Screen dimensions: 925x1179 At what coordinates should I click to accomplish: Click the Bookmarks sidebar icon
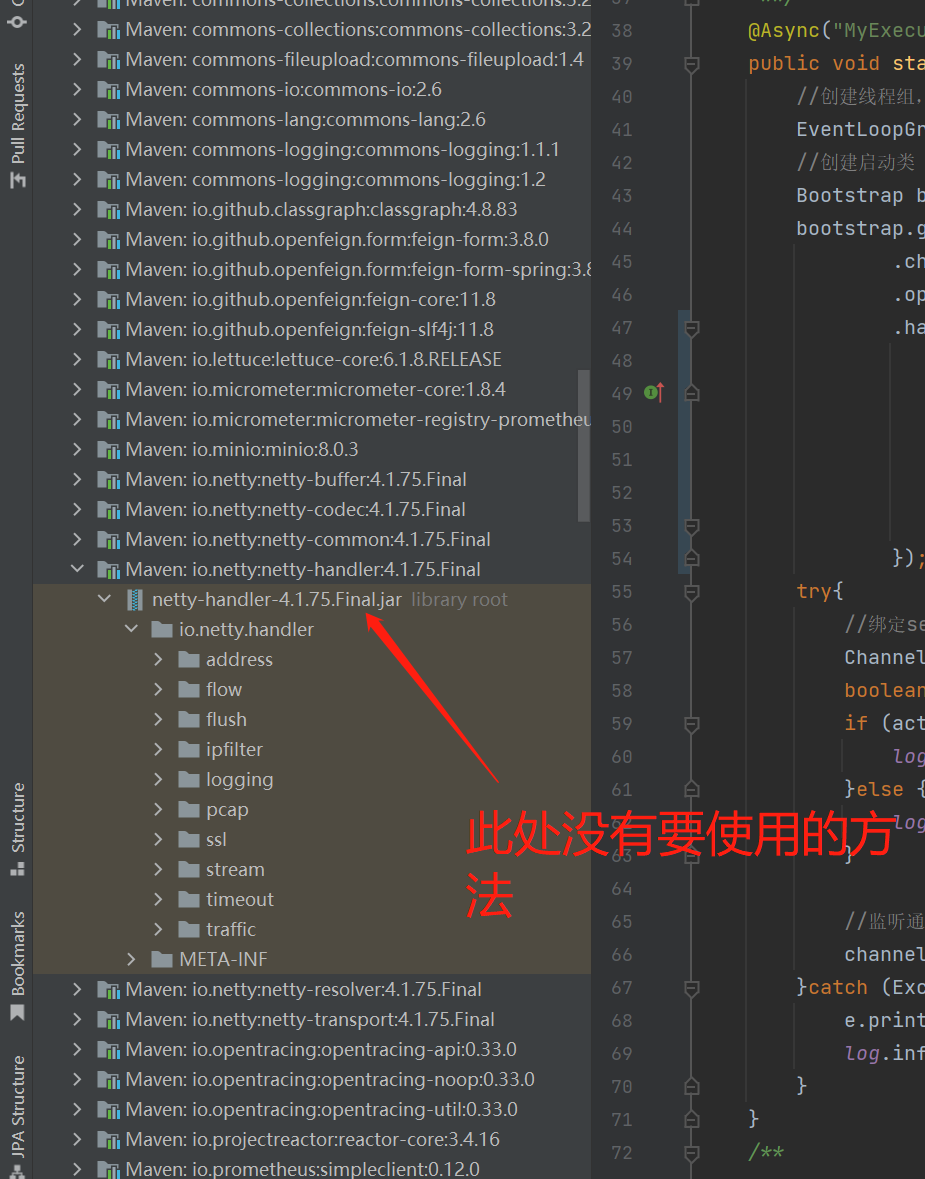click(17, 1013)
